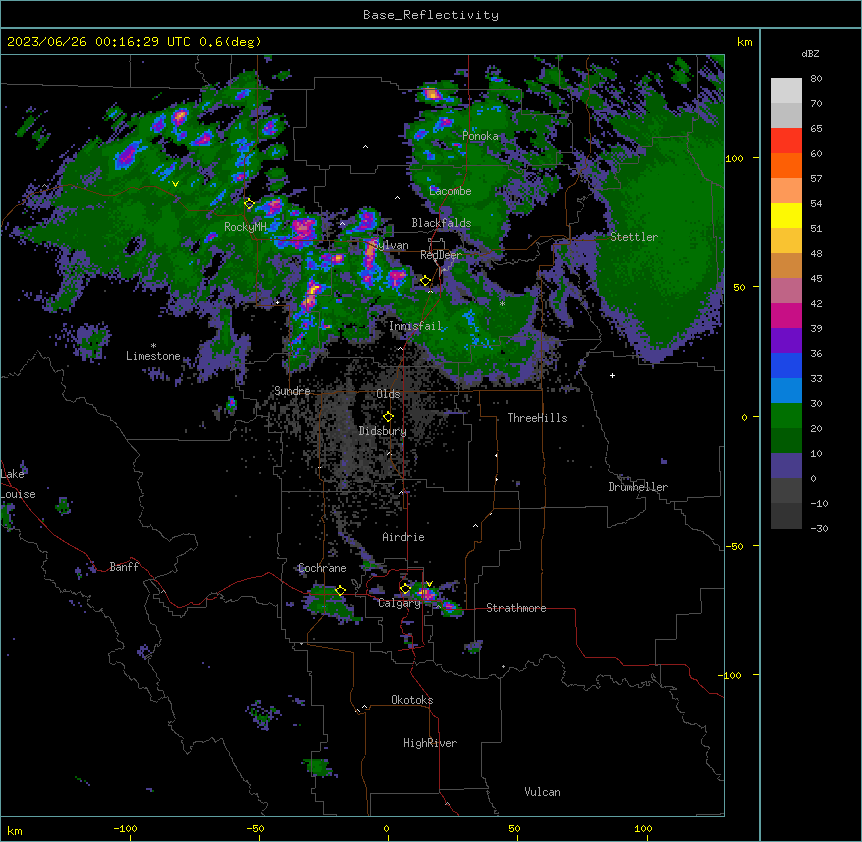Image resolution: width=862 pixels, height=842 pixels.
Task: Click the Calgary city label
Action: click(399, 603)
